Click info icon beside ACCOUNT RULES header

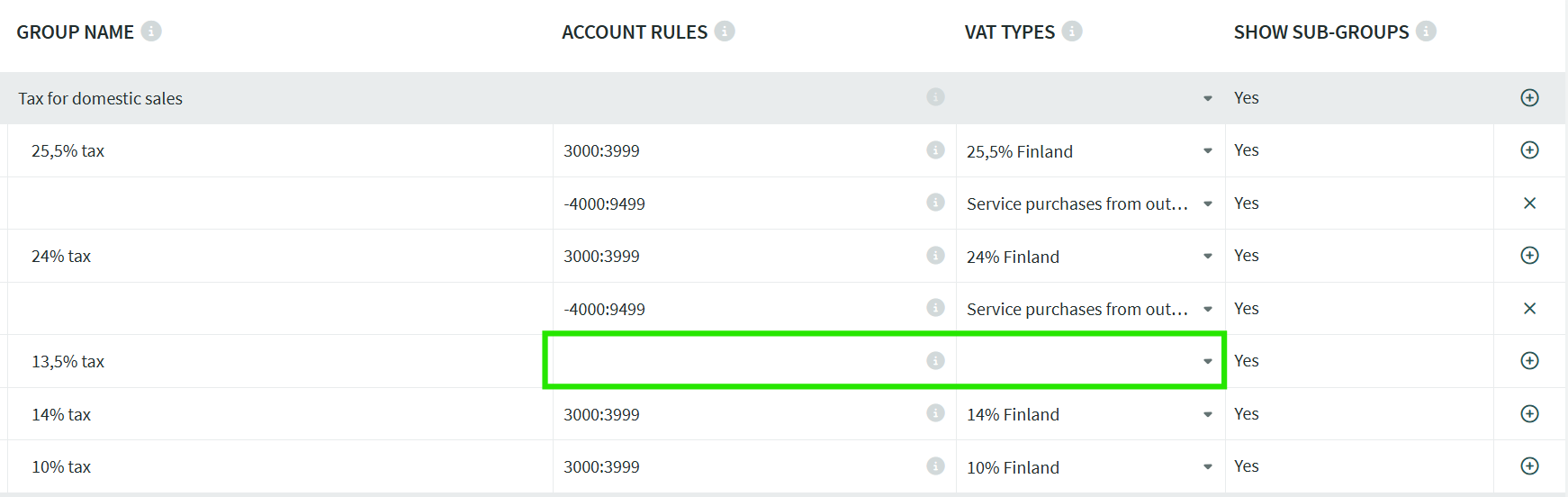click(725, 32)
